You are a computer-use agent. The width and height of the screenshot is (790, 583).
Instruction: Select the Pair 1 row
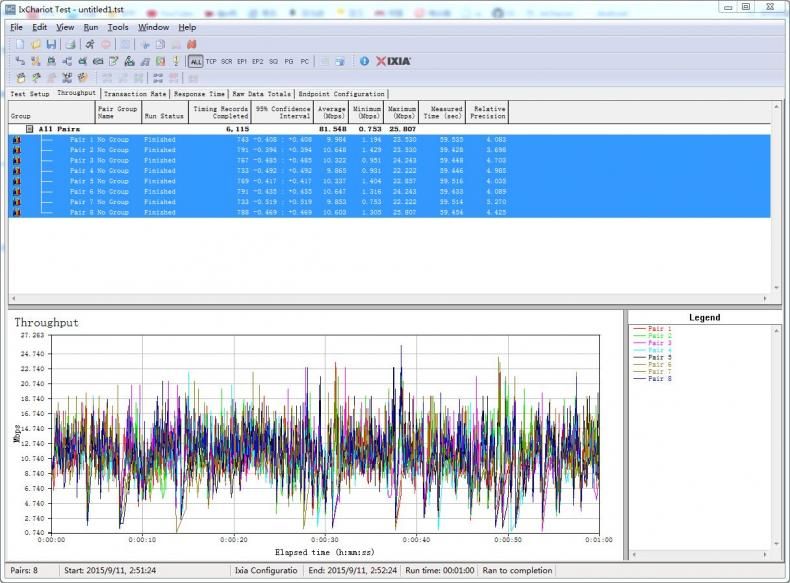389,140
